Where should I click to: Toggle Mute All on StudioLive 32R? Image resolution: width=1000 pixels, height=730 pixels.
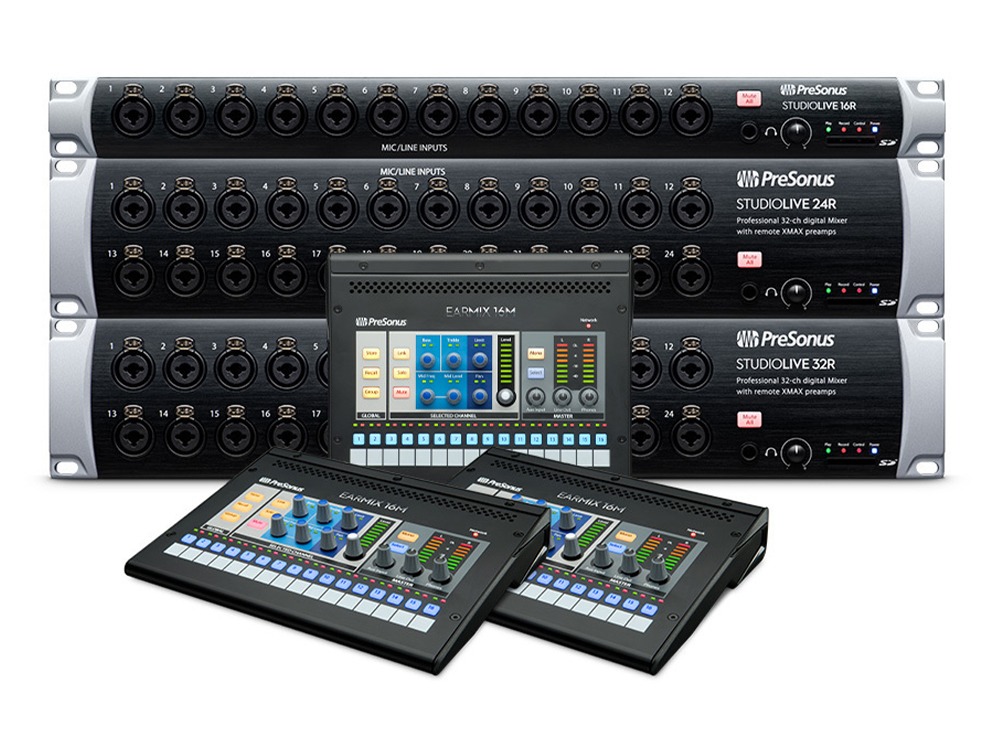click(749, 420)
